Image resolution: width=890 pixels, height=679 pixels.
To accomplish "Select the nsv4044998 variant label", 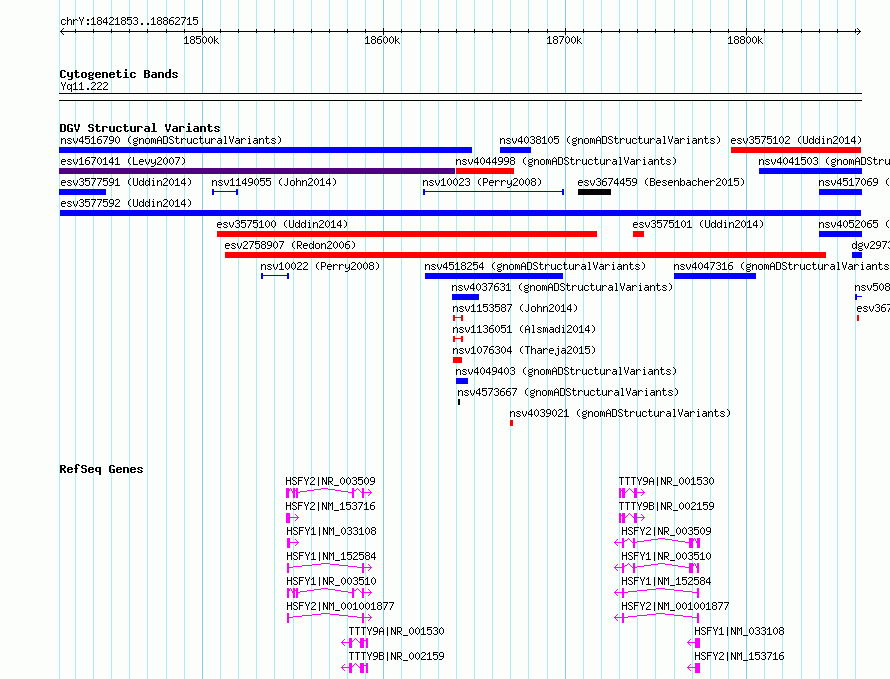I will (566, 161).
